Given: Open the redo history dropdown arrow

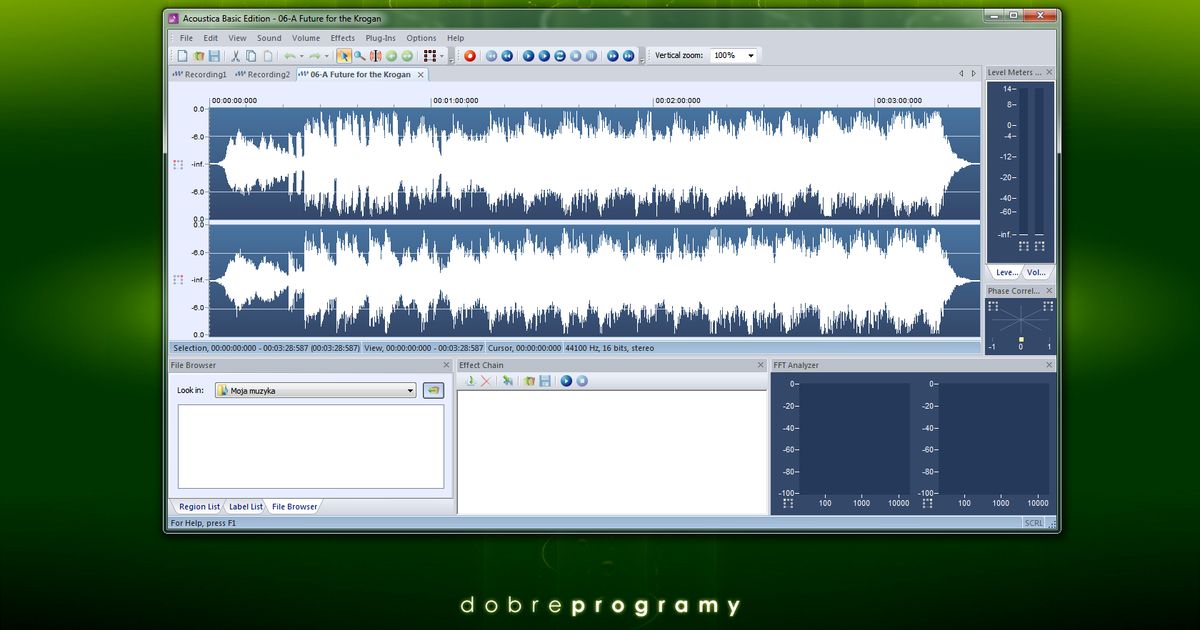Looking at the screenshot, I should click(326, 56).
